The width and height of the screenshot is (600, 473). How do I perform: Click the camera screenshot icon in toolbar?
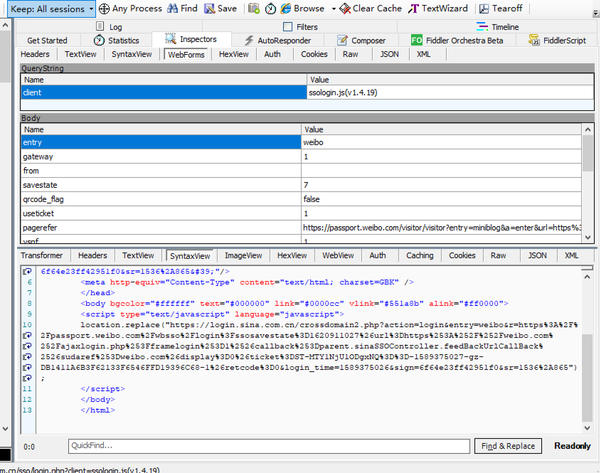253,8
